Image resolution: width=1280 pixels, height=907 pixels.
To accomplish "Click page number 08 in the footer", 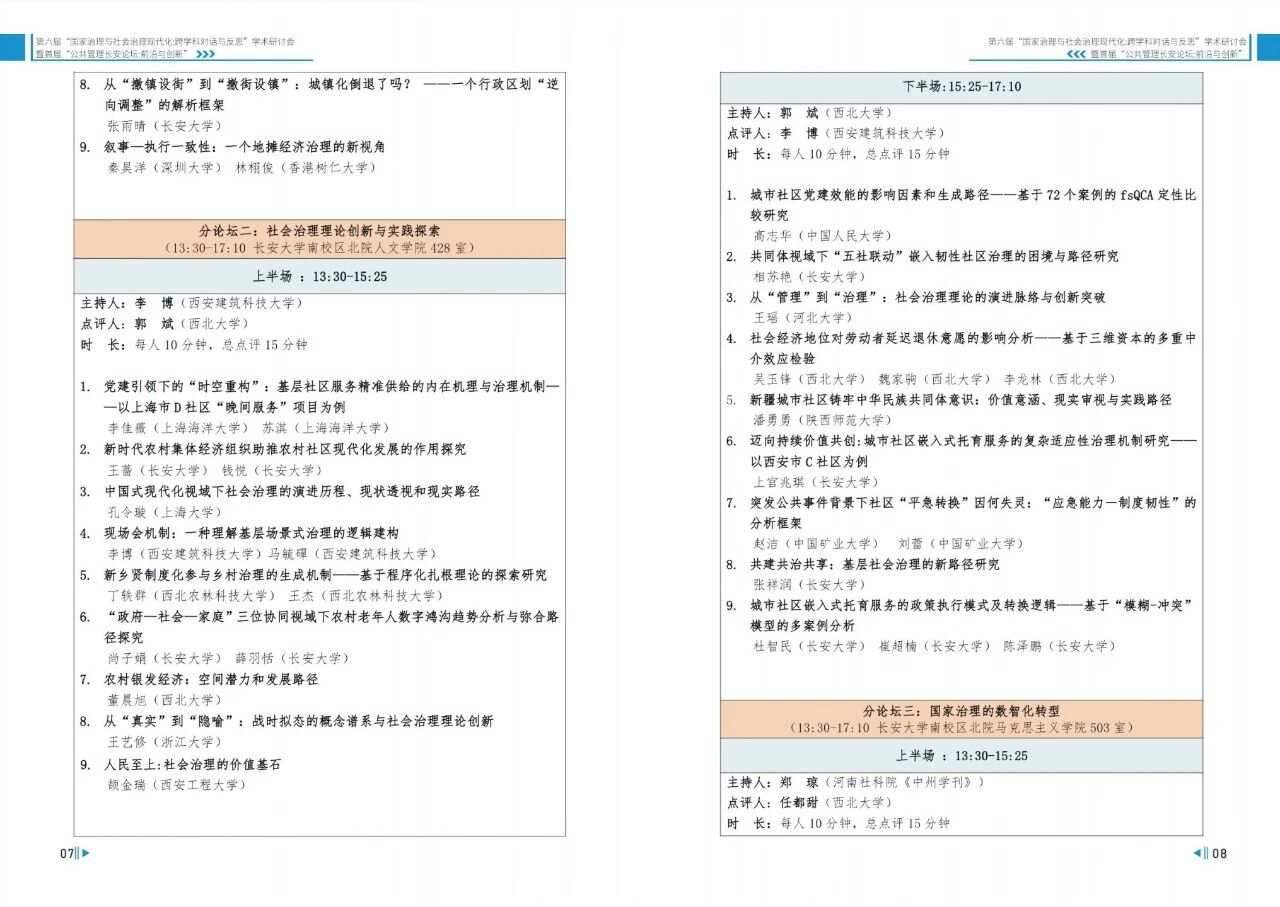I will (1219, 853).
